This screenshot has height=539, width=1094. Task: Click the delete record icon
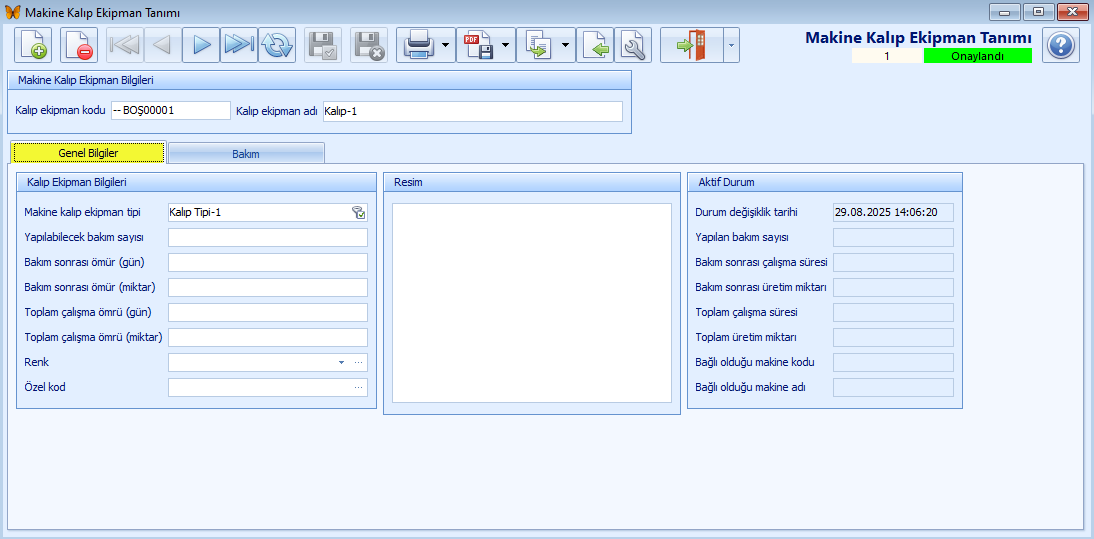click(x=79, y=45)
